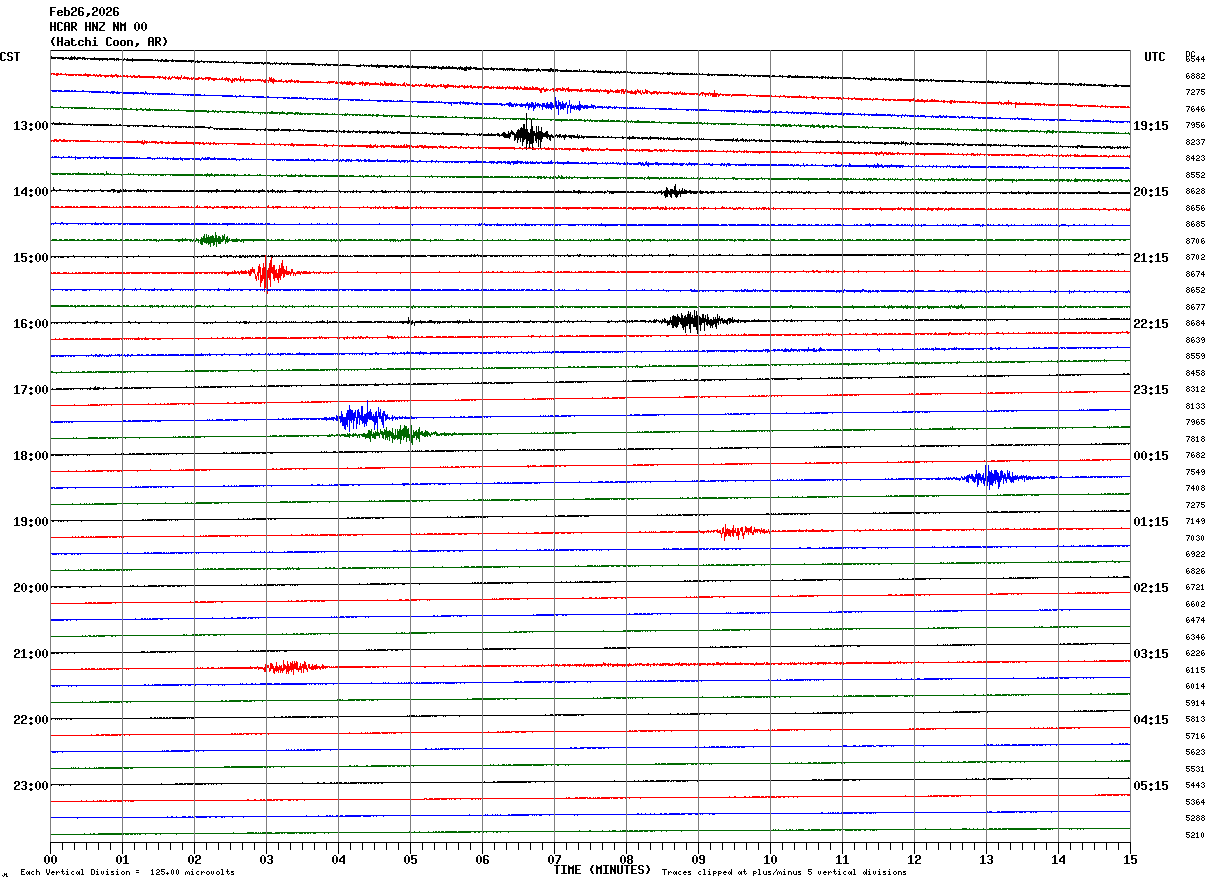
Task: Click the black seismic burst on 13:00 trace
Action: [x=527, y=132]
